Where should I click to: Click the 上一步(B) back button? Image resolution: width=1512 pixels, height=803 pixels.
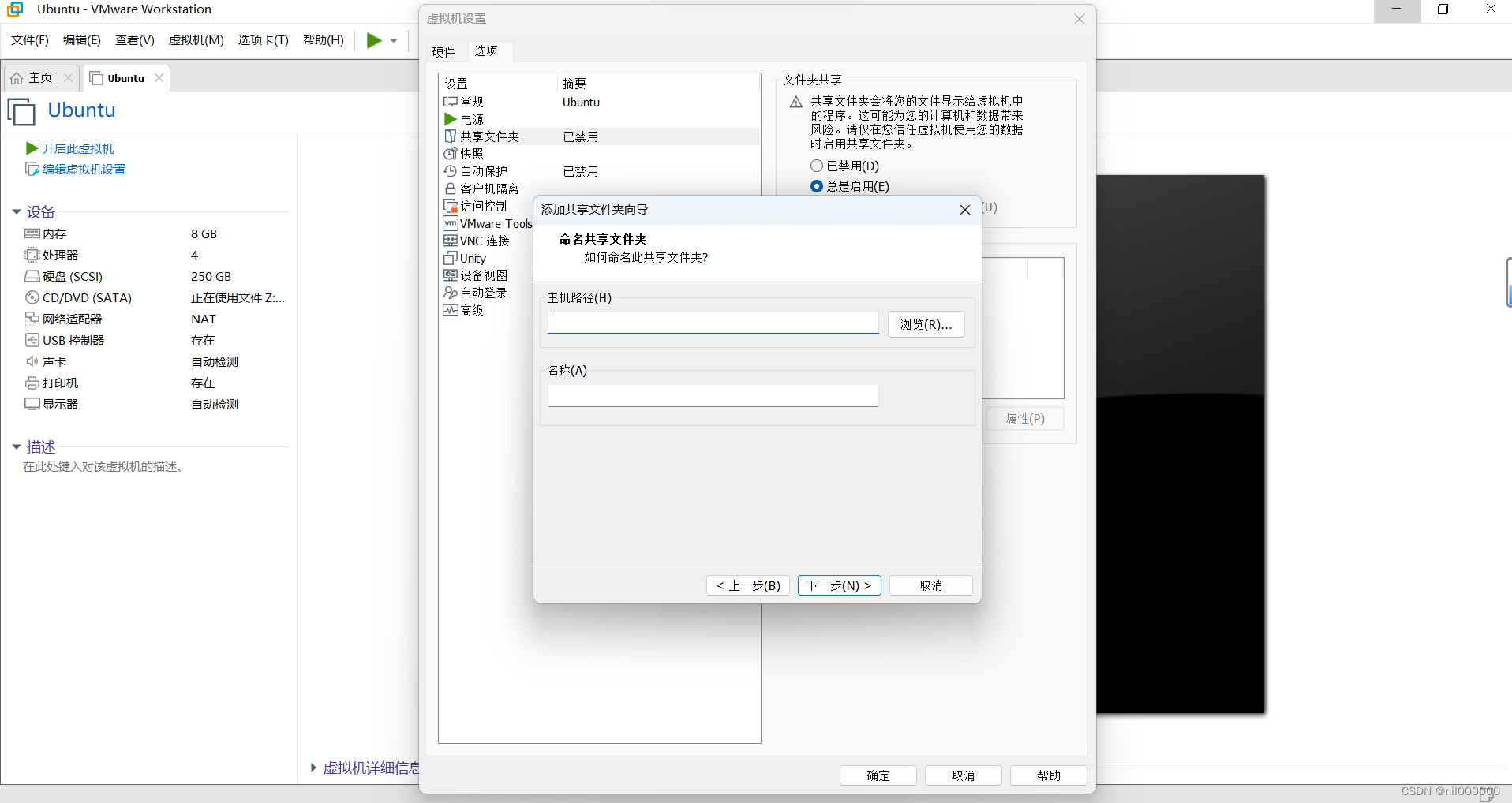748,585
